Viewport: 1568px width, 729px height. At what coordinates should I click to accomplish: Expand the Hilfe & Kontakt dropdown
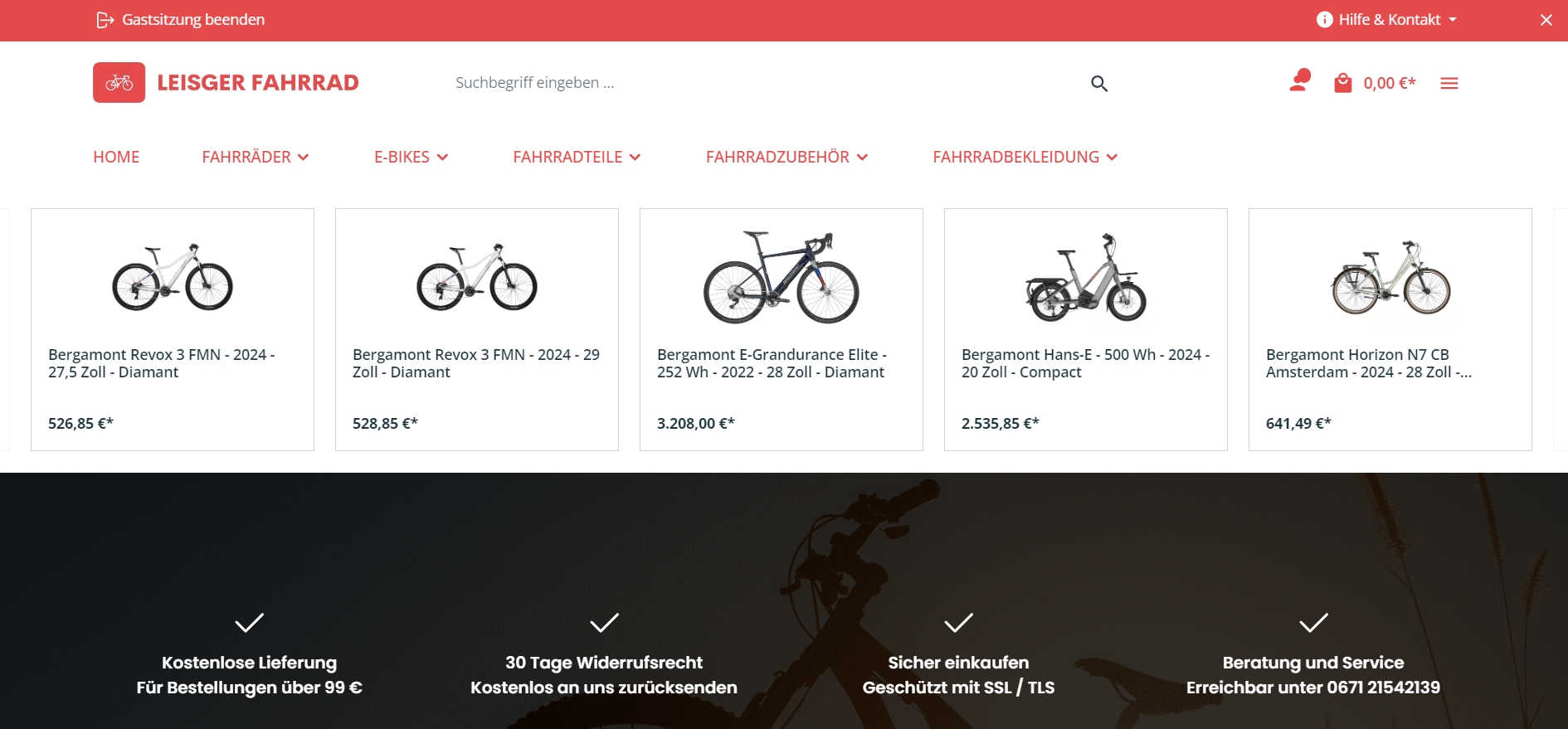pyautogui.click(x=1386, y=19)
